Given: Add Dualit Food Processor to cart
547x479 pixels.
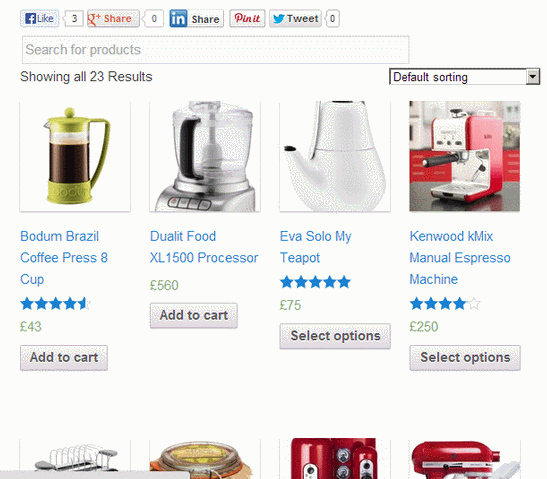Looking at the screenshot, I should pos(194,315).
